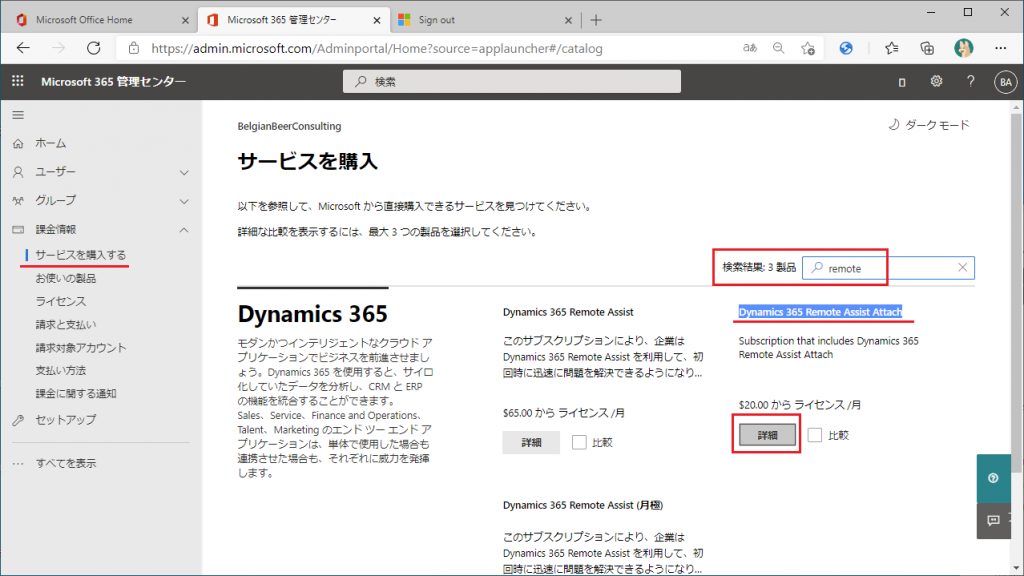Click the browser Back arrow
Image resolution: width=1024 pixels, height=576 pixels.
click(24, 48)
